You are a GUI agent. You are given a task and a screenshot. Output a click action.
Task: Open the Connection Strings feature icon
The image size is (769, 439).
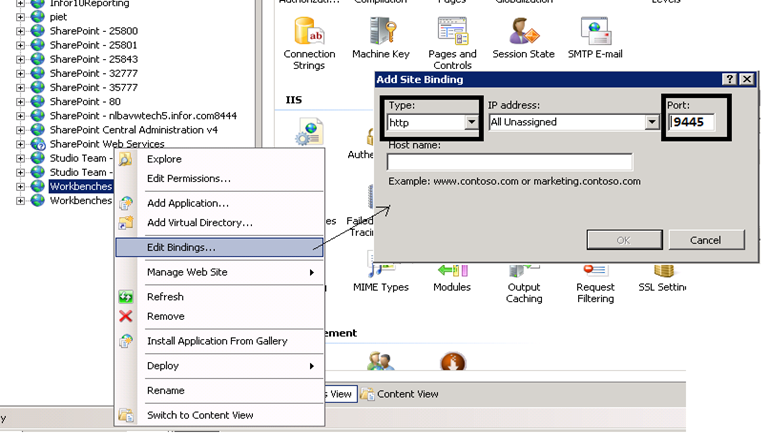coord(309,32)
